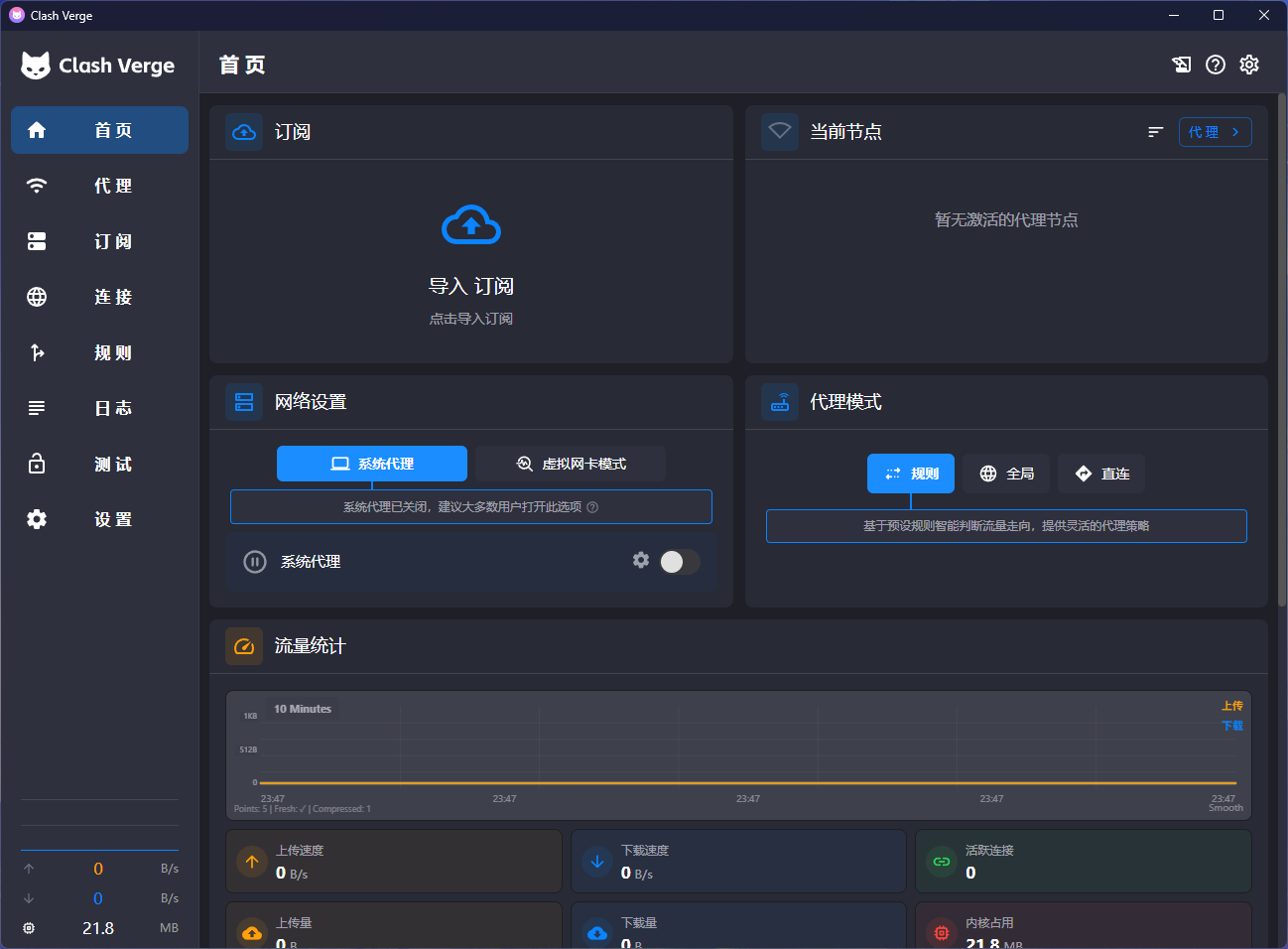Click the 活跃连接 stat card

point(1083,862)
